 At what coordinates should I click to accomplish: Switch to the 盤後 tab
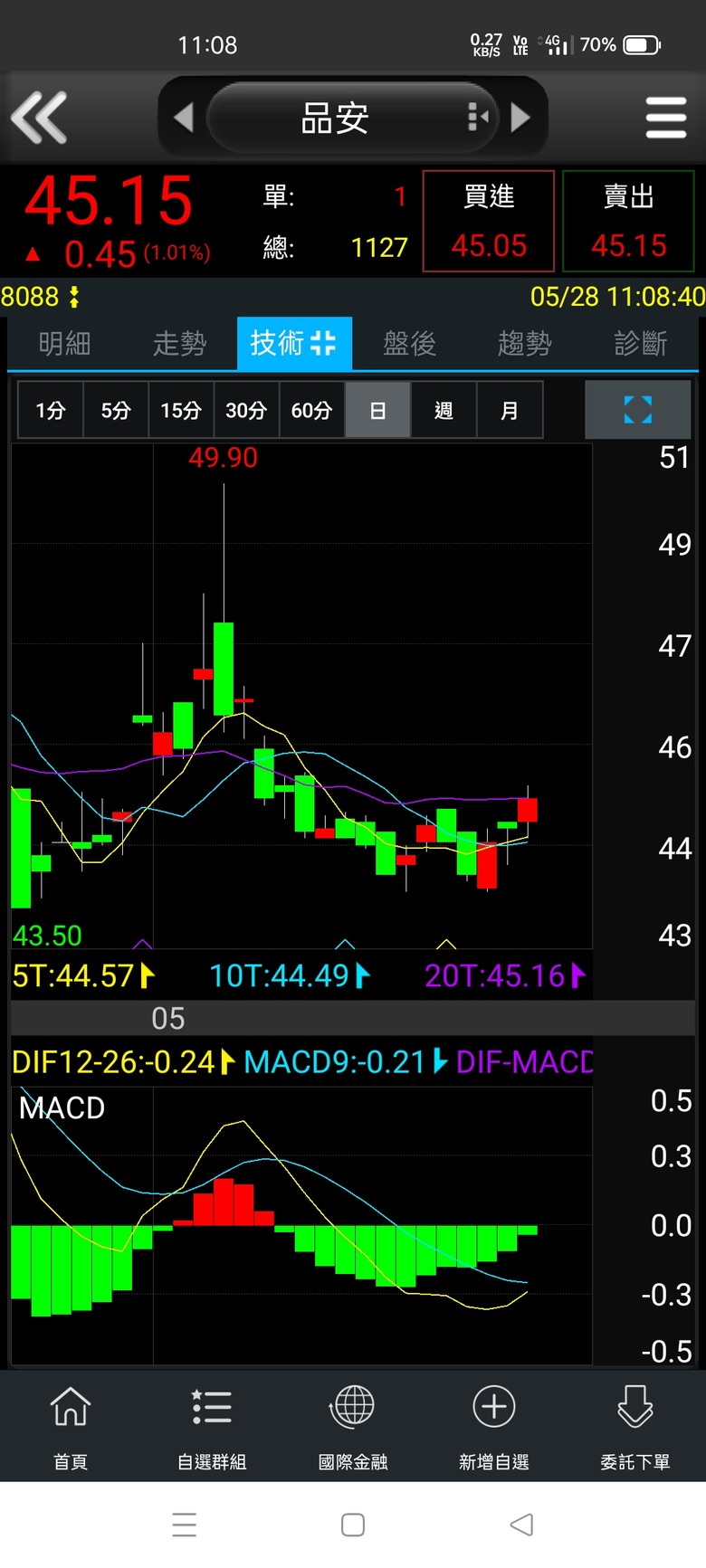(x=409, y=343)
